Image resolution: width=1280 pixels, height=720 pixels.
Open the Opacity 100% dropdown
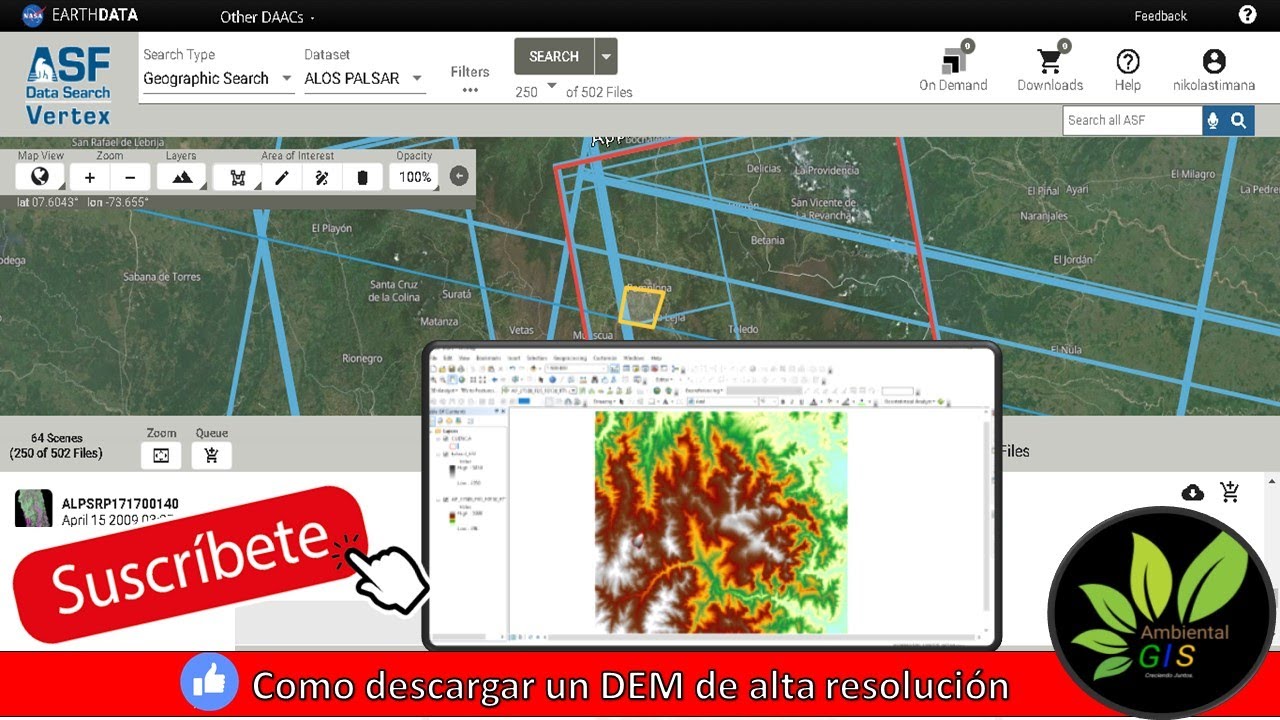tap(414, 177)
